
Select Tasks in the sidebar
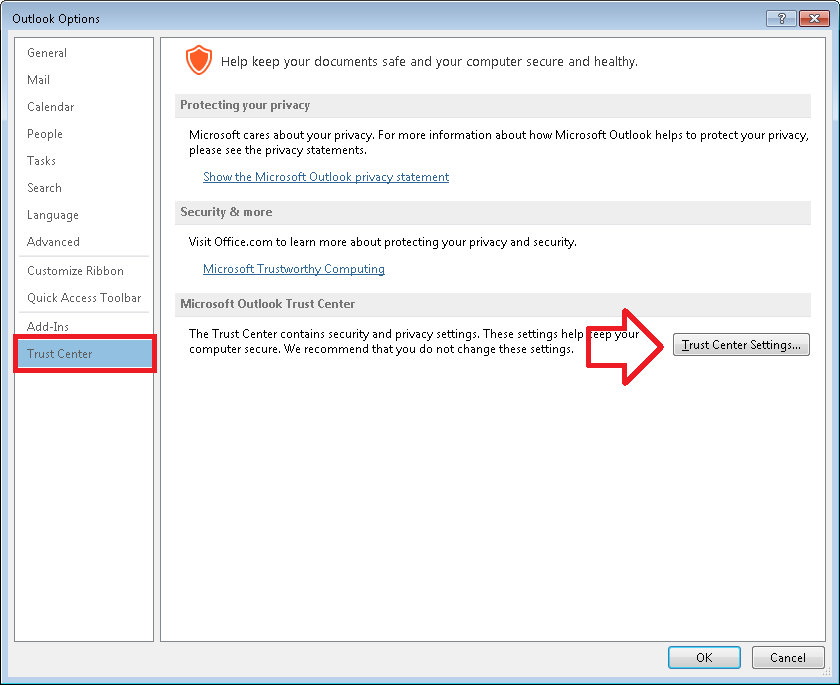[84, 161]
